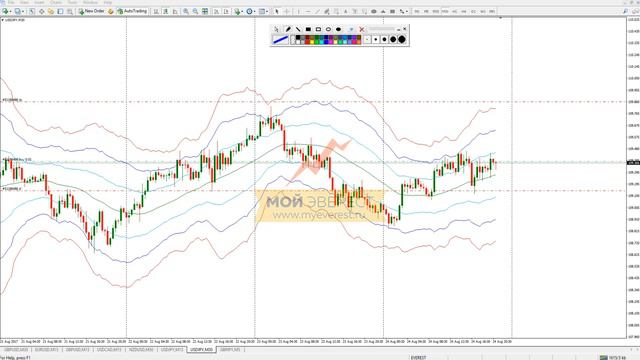Expand the Profiles dropdown arrow
Screen dimensions: 640x360
click(23, 11)
